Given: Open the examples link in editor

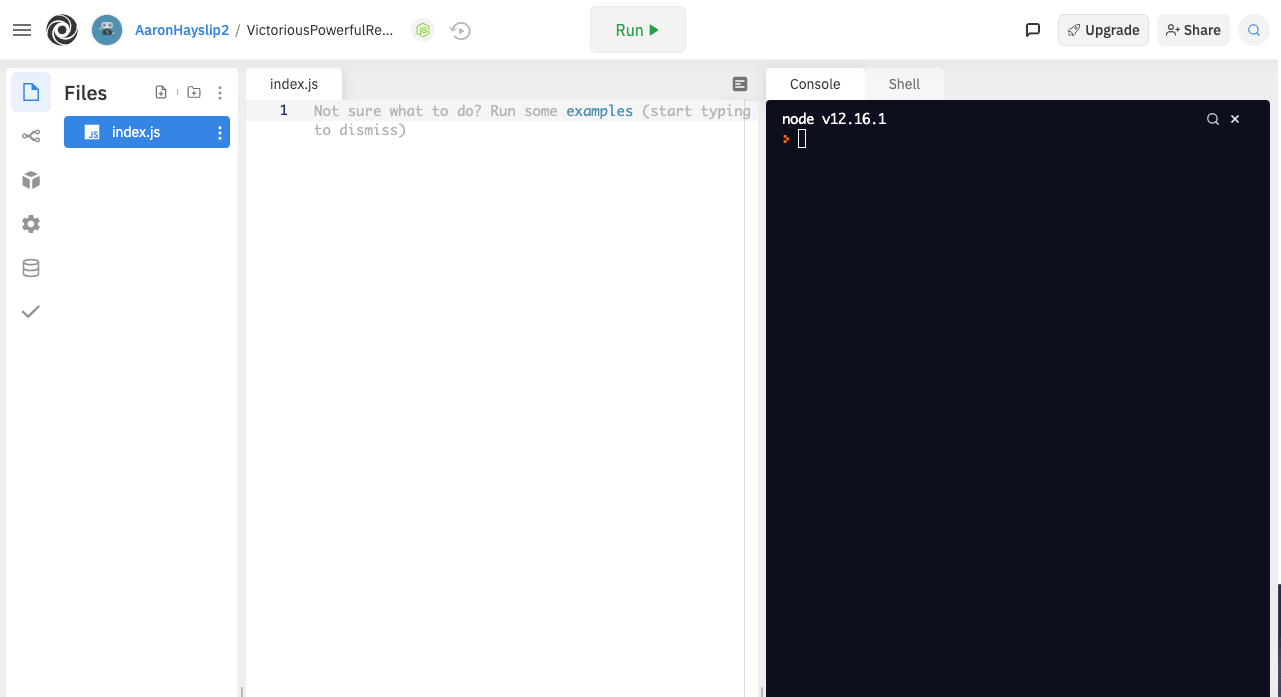Looking at the screenshot, I should 599,110.
